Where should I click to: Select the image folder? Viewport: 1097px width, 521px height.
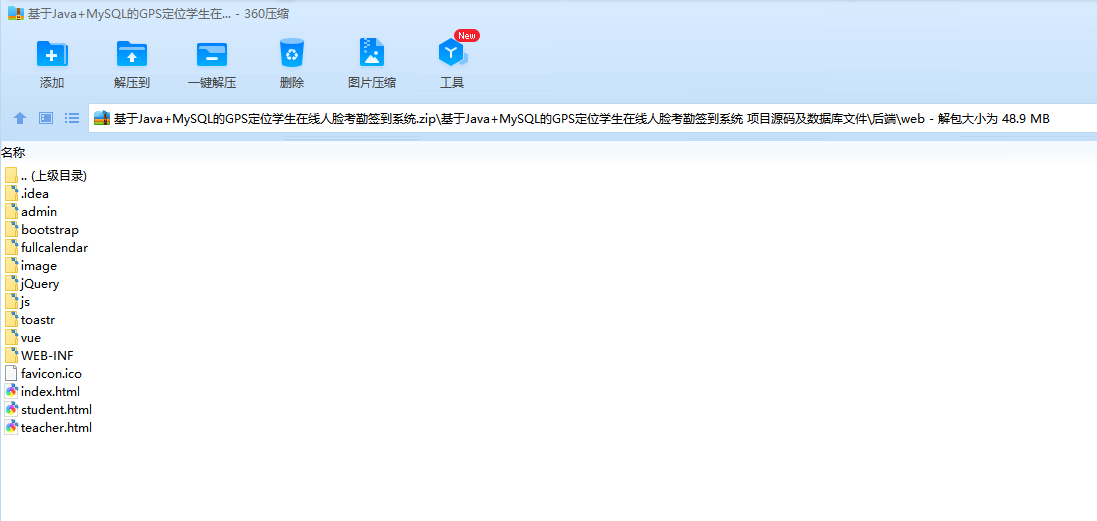point(31,266)
